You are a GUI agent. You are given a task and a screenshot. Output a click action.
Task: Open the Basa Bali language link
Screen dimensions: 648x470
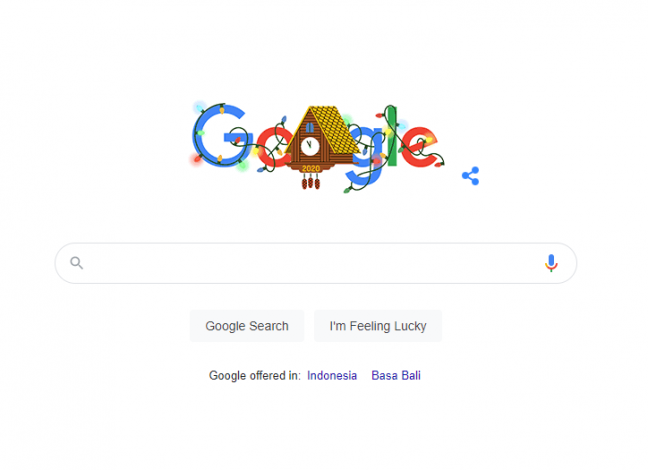click(396, 375)
